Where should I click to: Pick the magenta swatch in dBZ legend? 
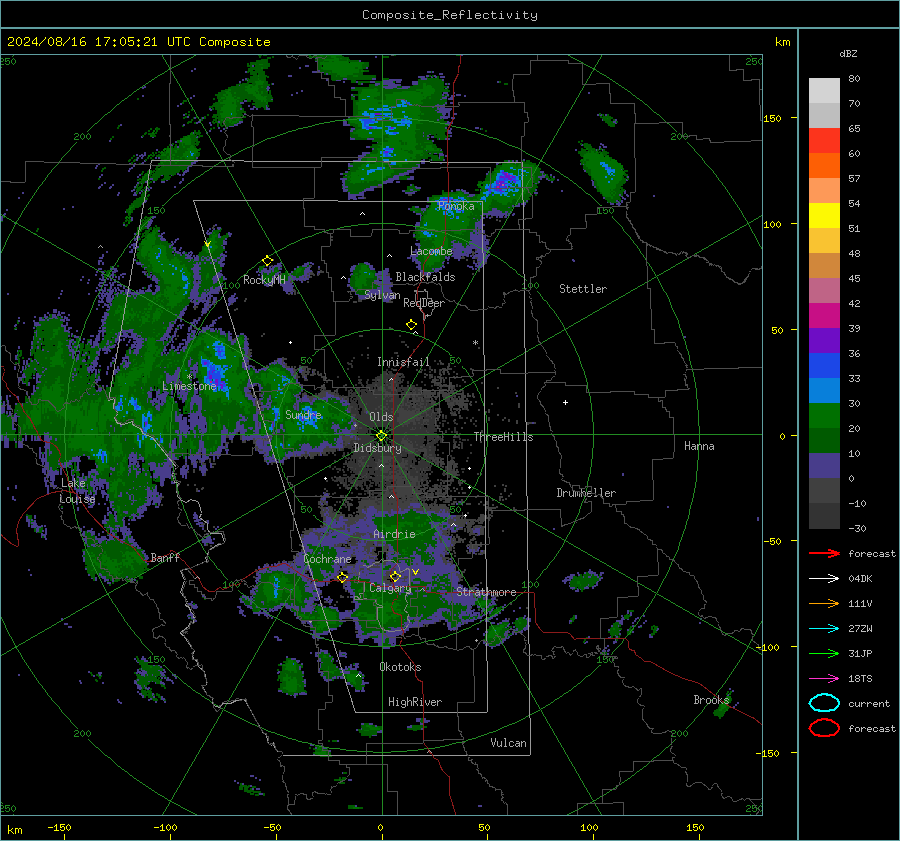pos(824,316)
